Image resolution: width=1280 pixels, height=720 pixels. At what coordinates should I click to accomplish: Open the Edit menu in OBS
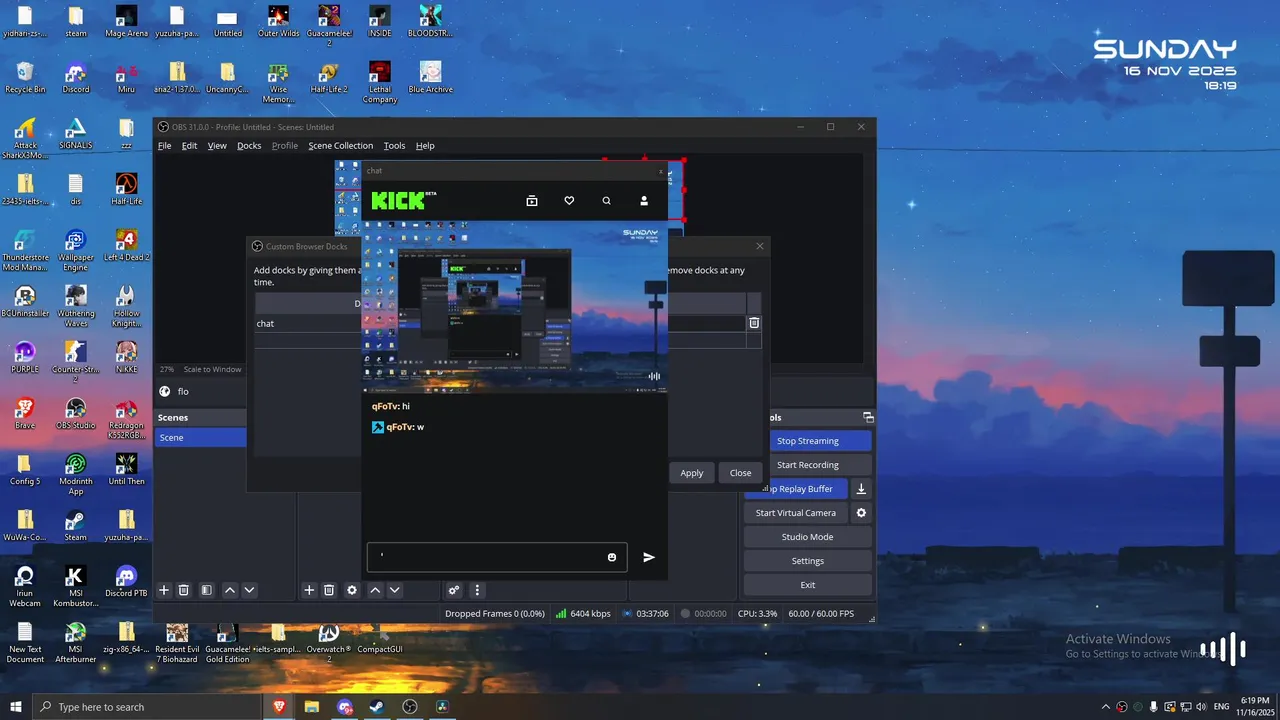(x=189, y=146)
